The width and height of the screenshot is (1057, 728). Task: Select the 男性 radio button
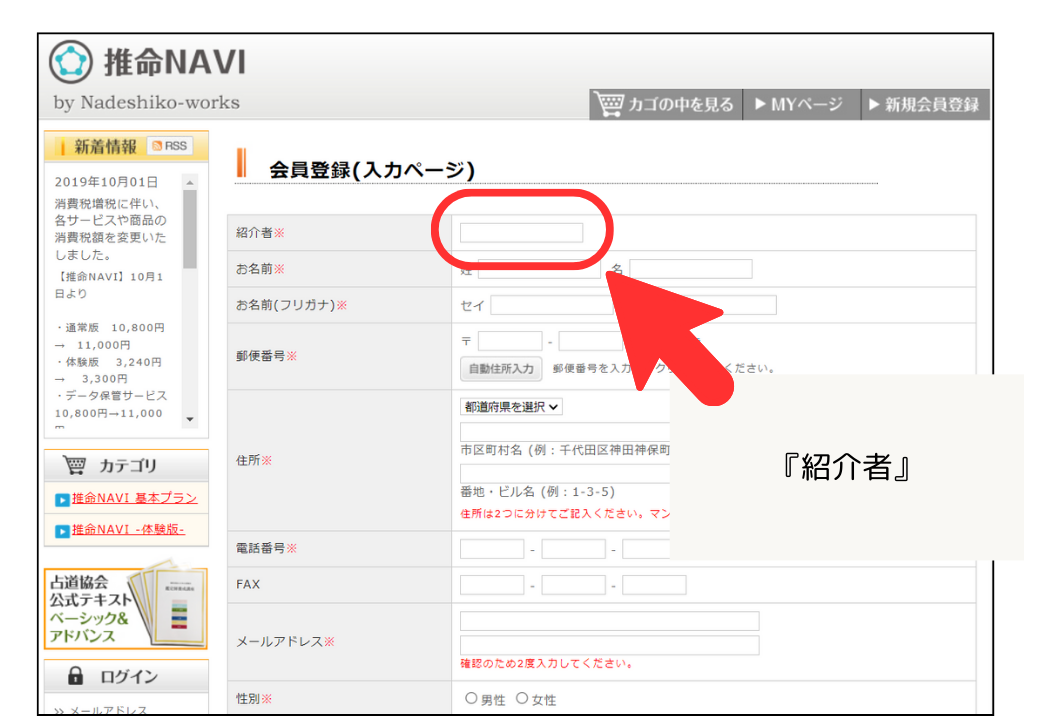coord(471,699)
